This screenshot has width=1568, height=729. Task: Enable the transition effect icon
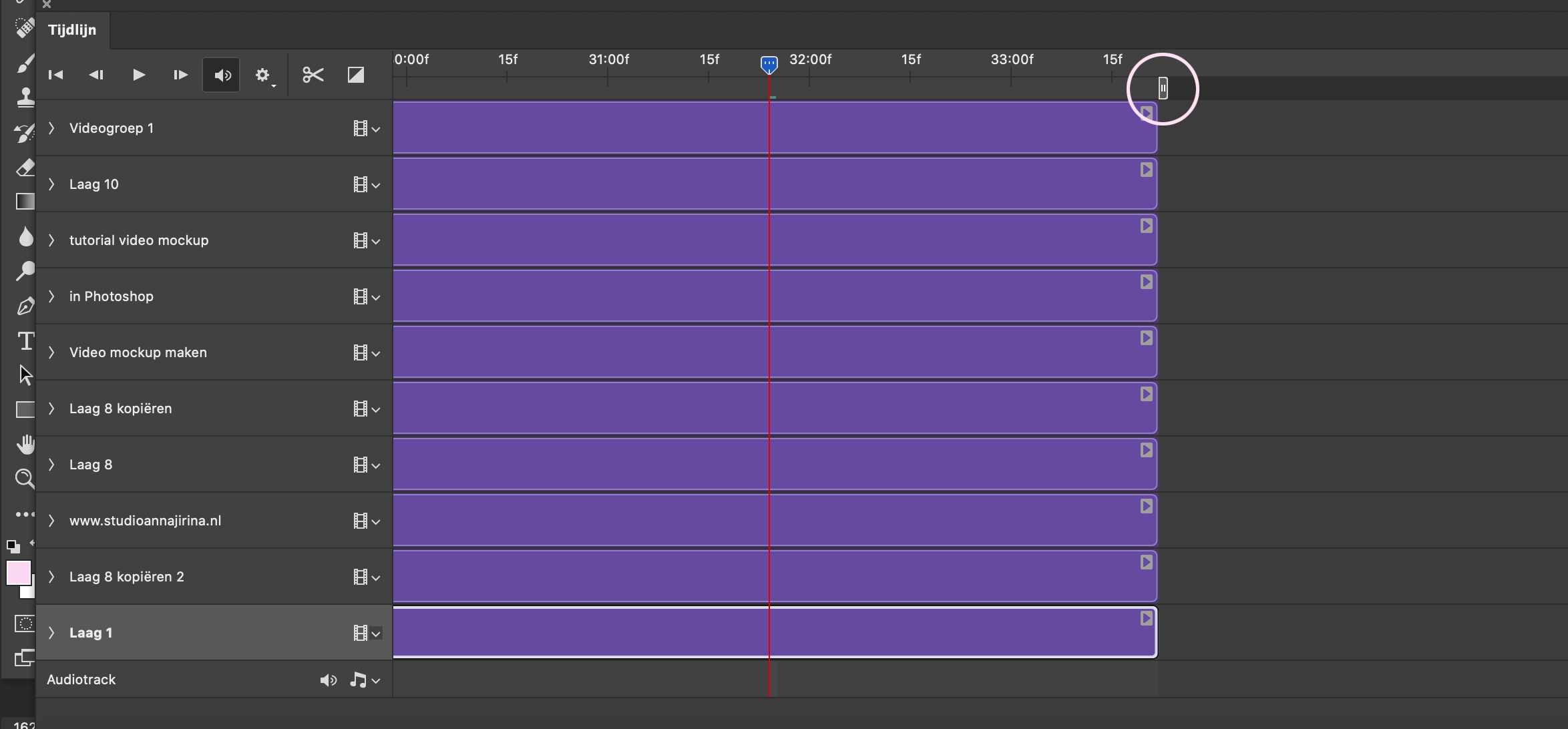click(355, 75)
